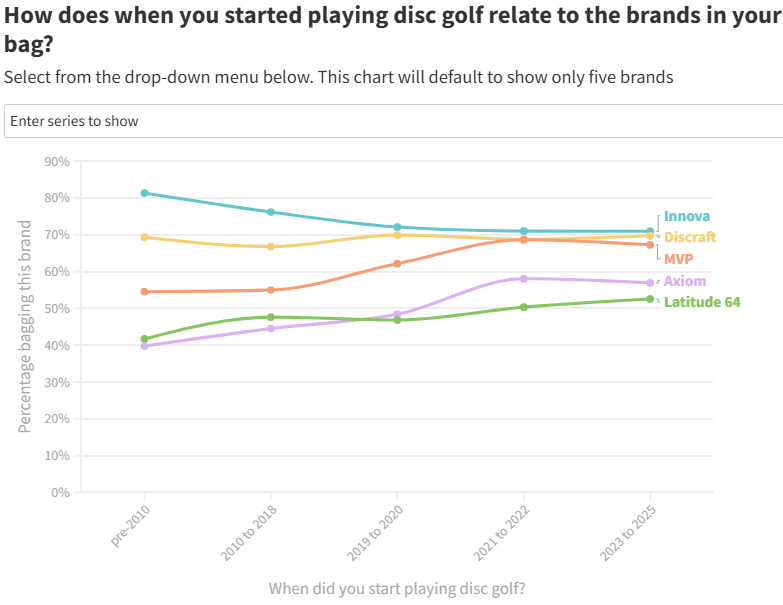Select the Latitude 64 legend label
This screenshot has height=605, width=783.
coord(702,302)
